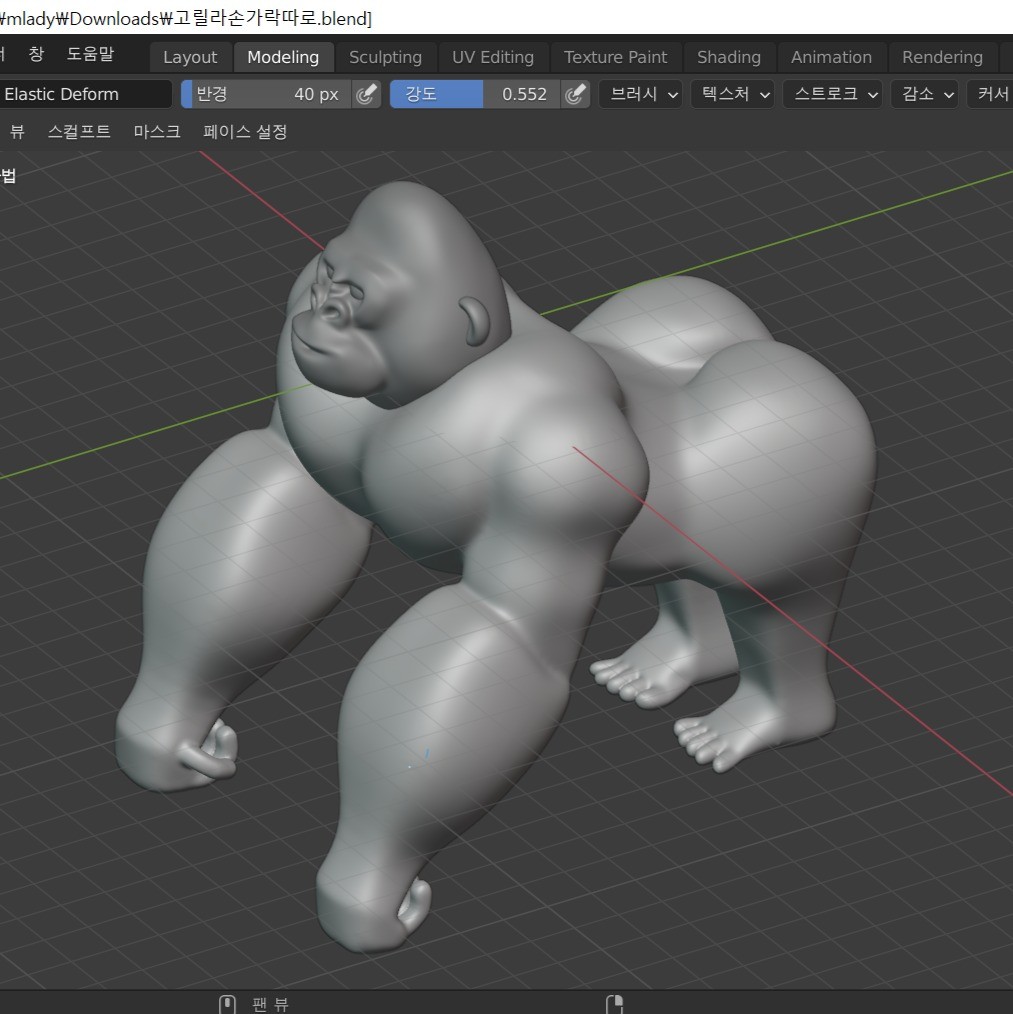1013x1014 pixels.
Task: Click the 강도 strength slider
Action: coord(475,94)
